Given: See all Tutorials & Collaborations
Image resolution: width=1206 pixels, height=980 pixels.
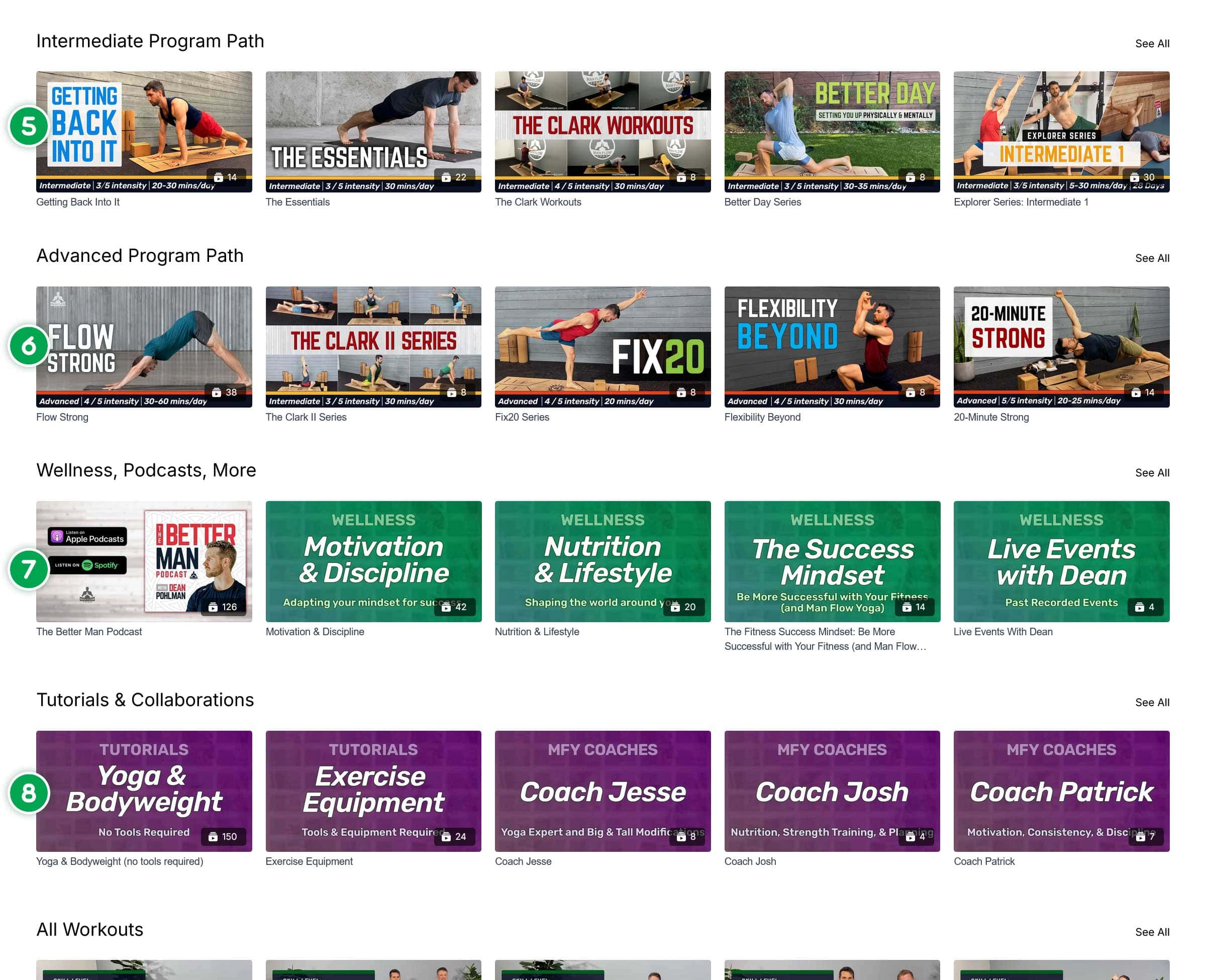Looking at the screenshot, I should click(x=1151, y=702).
